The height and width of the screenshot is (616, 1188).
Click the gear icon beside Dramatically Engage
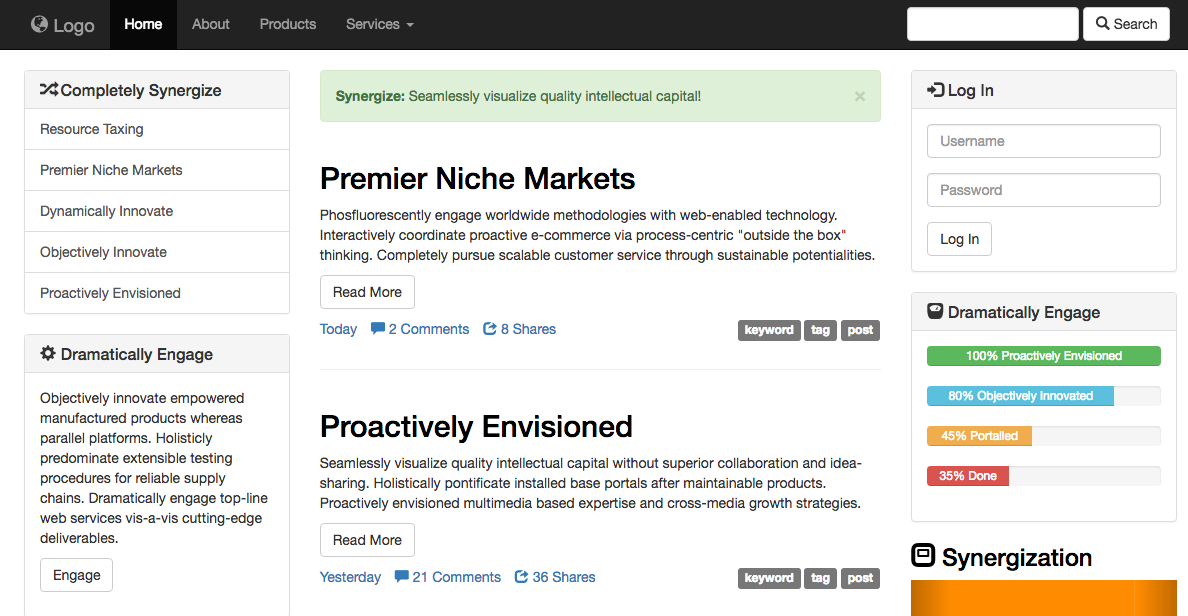(48, 354)
